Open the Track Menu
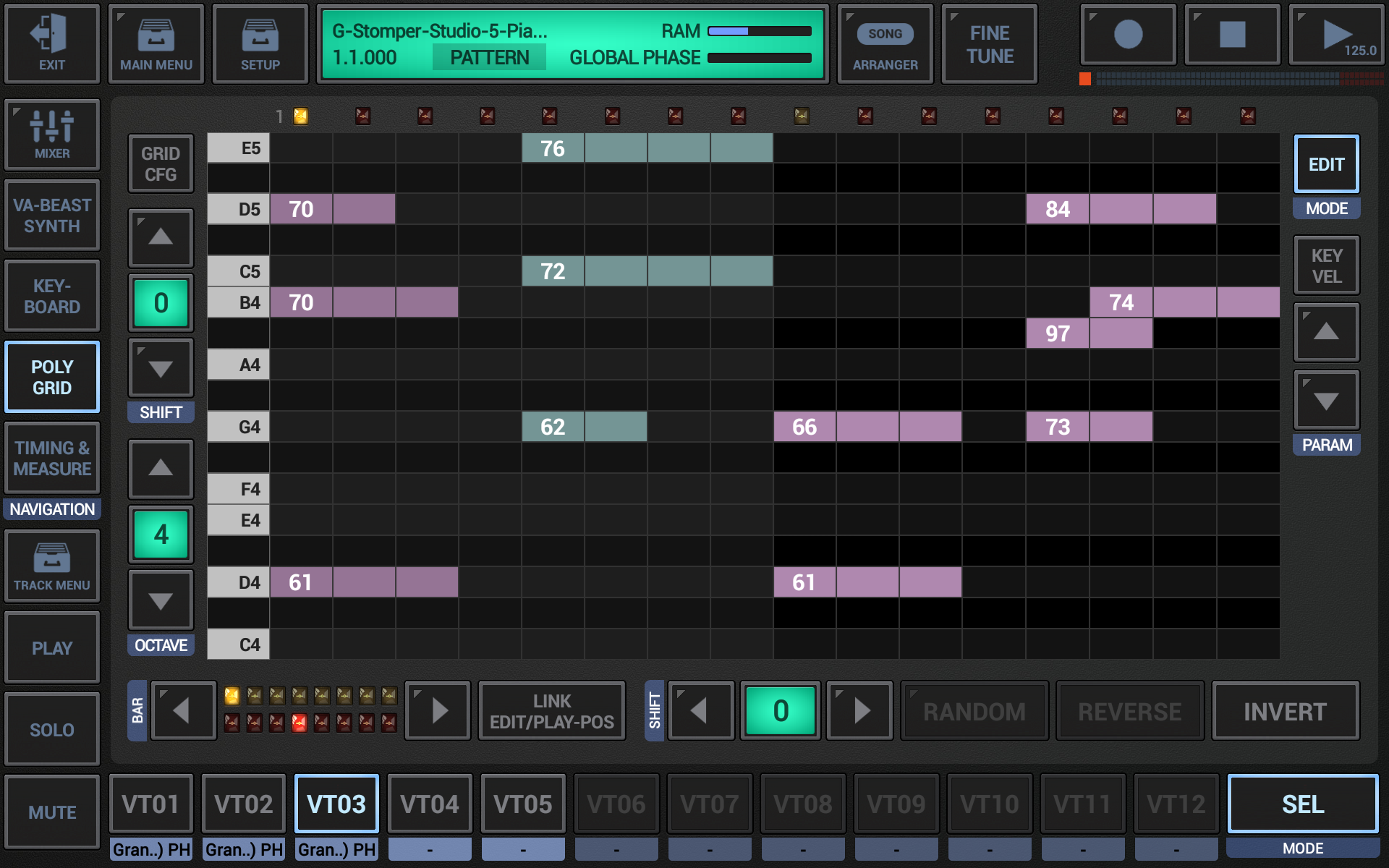 [x=51, y=566]
